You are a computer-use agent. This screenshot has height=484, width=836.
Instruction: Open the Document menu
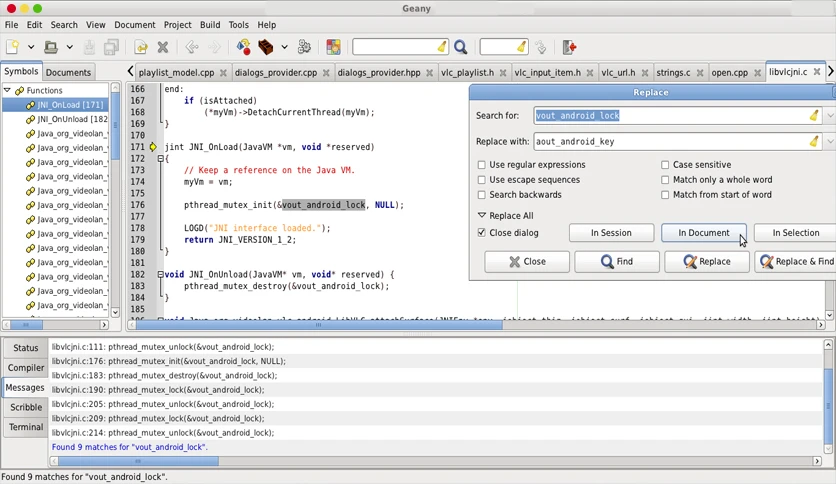click(134, 25)
